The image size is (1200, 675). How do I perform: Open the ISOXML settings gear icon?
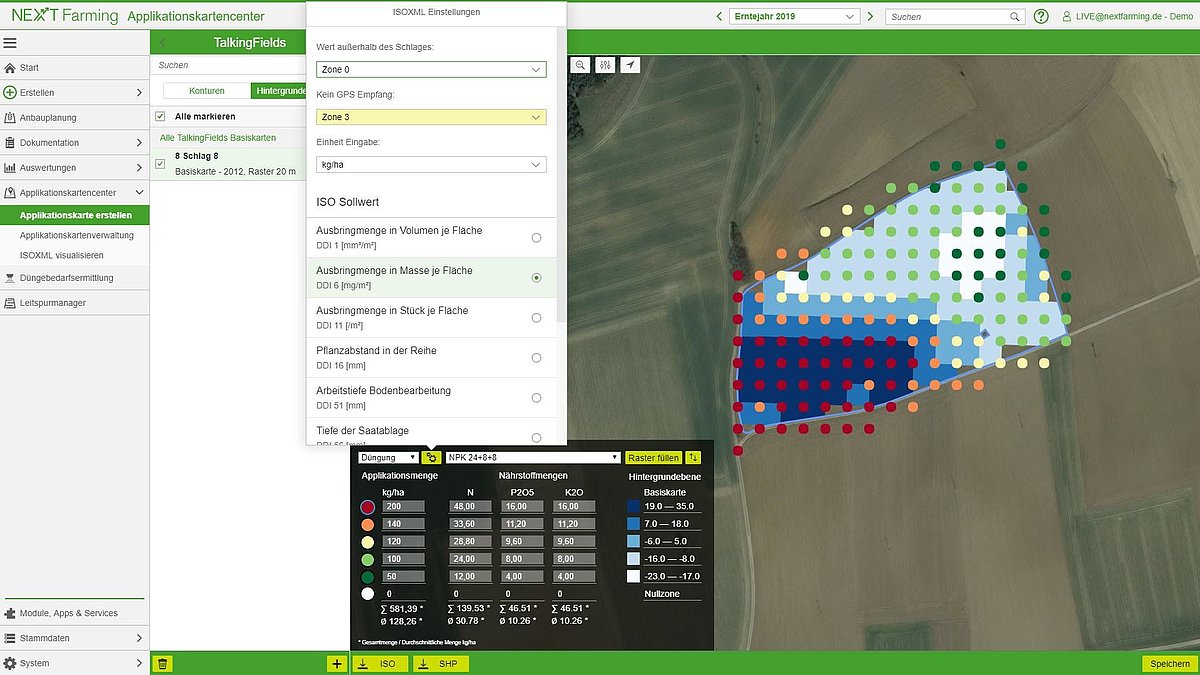tap(431, 457)
